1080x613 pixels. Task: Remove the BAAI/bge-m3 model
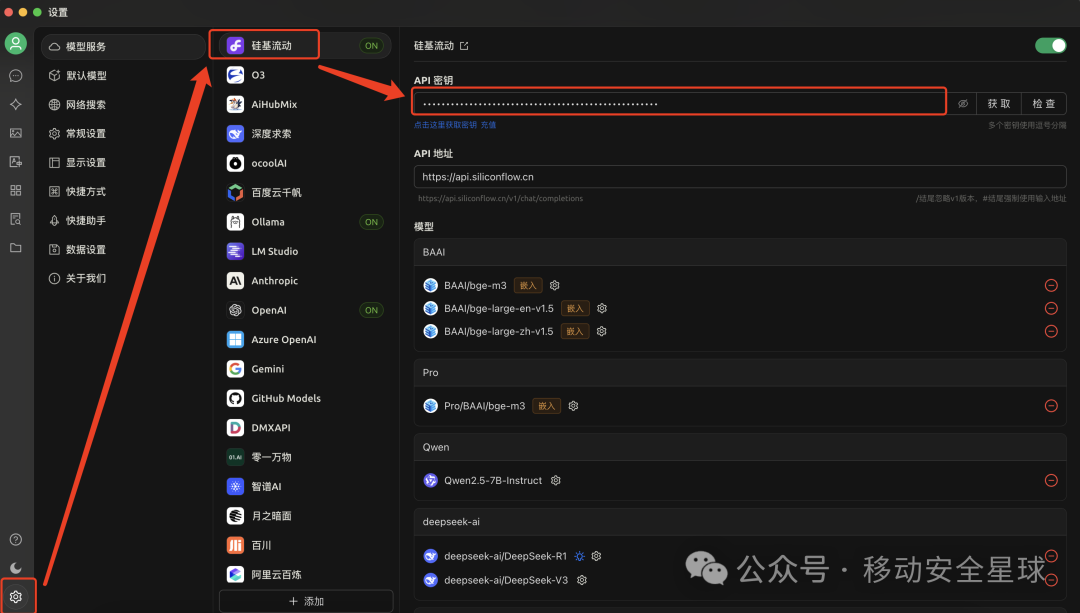pyautogui.click(x=1051, y=285)
